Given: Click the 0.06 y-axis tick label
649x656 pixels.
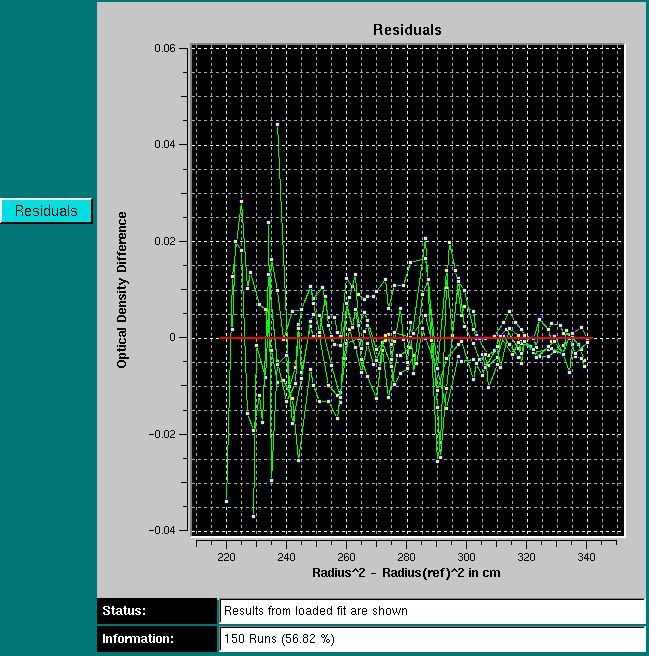Looking at the screenshot, I should coord(164,48).
